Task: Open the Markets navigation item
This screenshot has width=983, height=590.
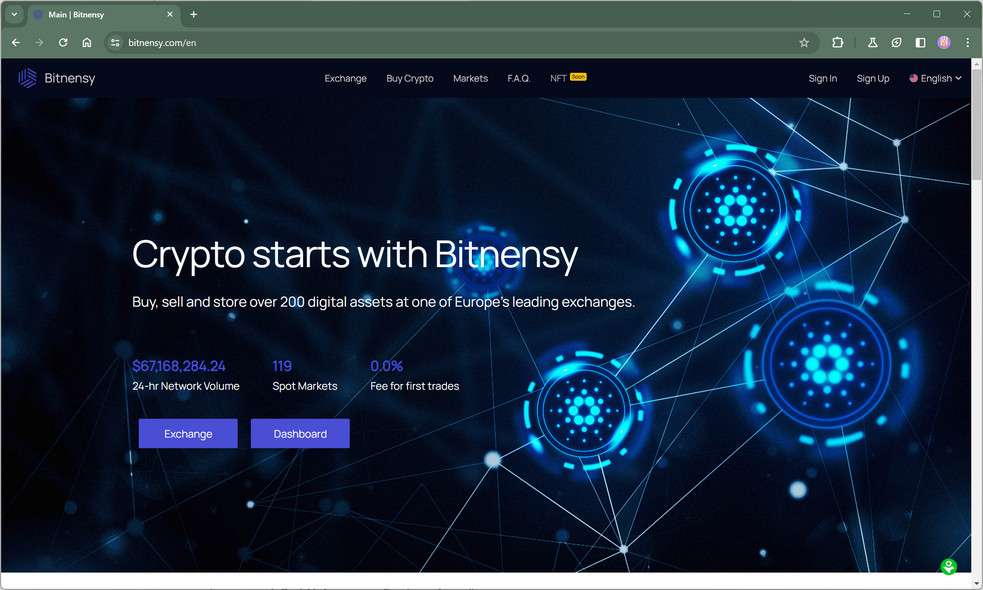Action: tap(470, 78)
